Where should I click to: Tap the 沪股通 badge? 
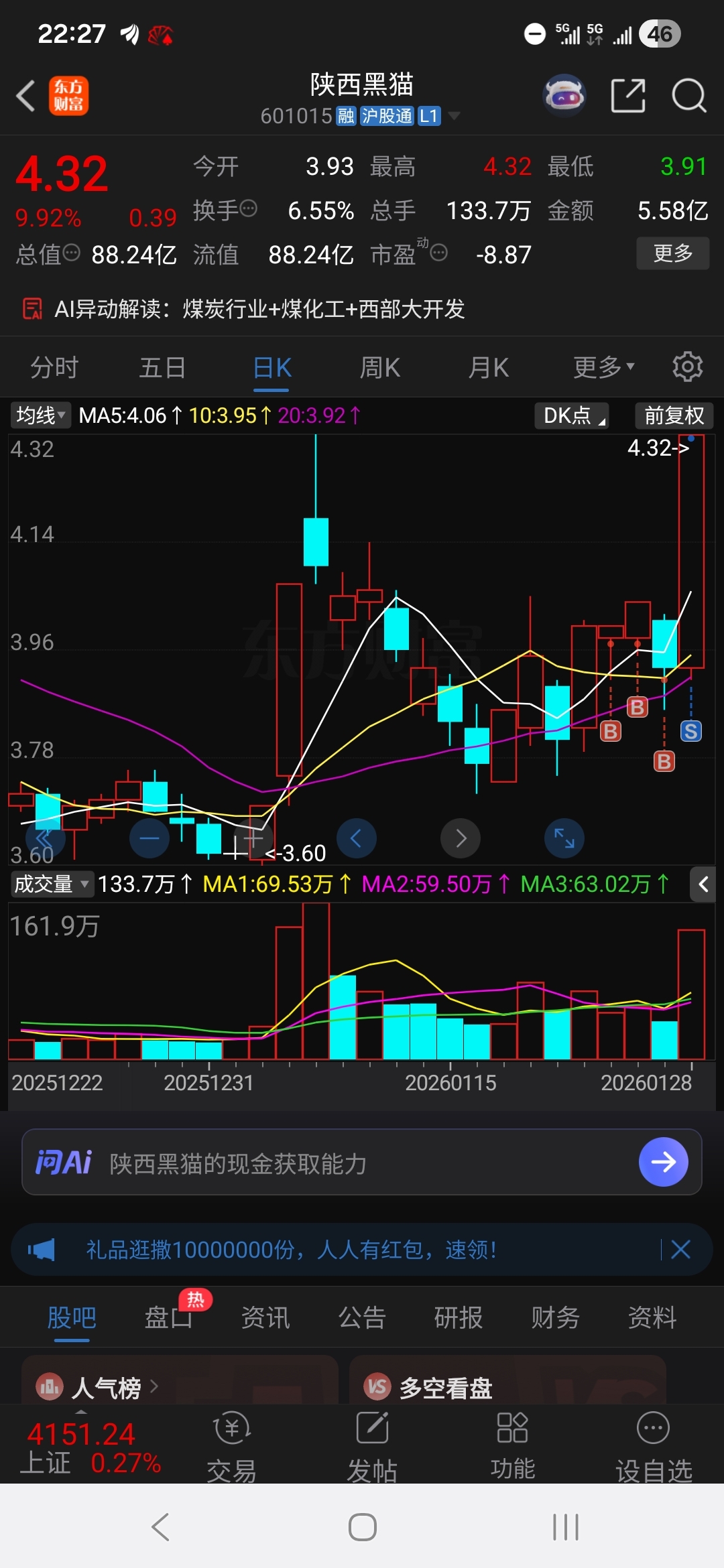click(387, 116)
